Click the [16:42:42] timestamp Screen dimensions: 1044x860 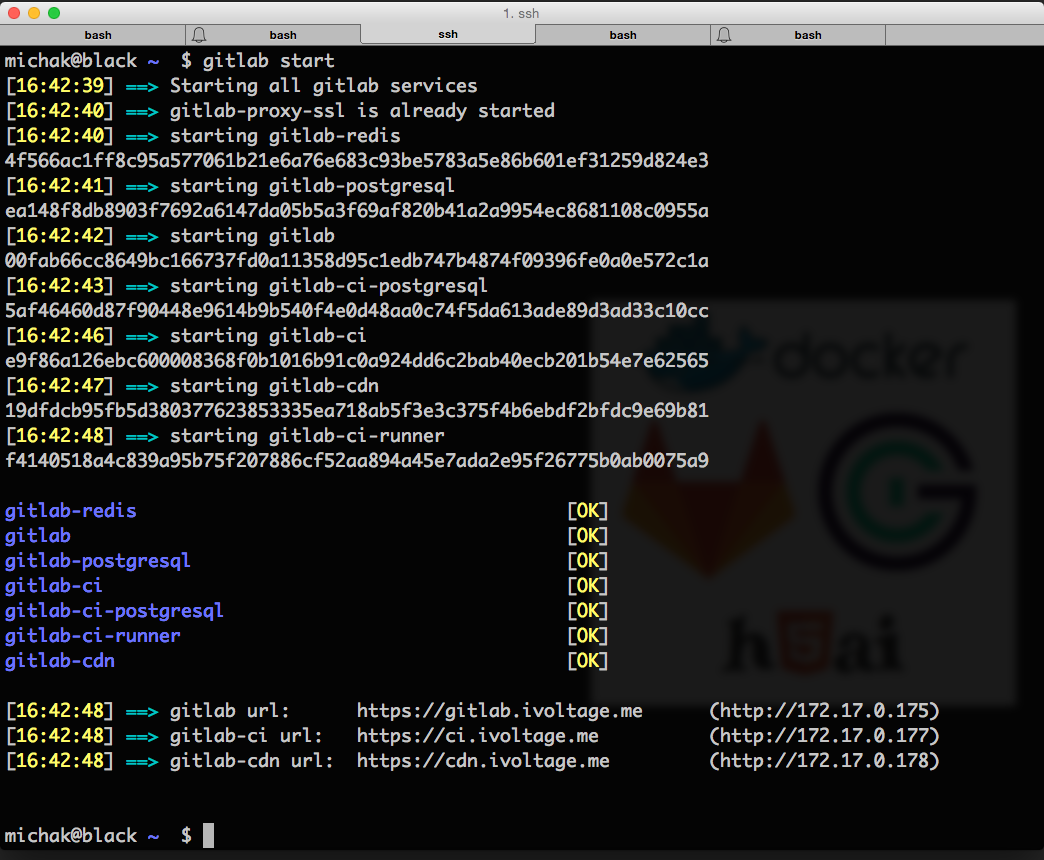[x=60, y=236]
